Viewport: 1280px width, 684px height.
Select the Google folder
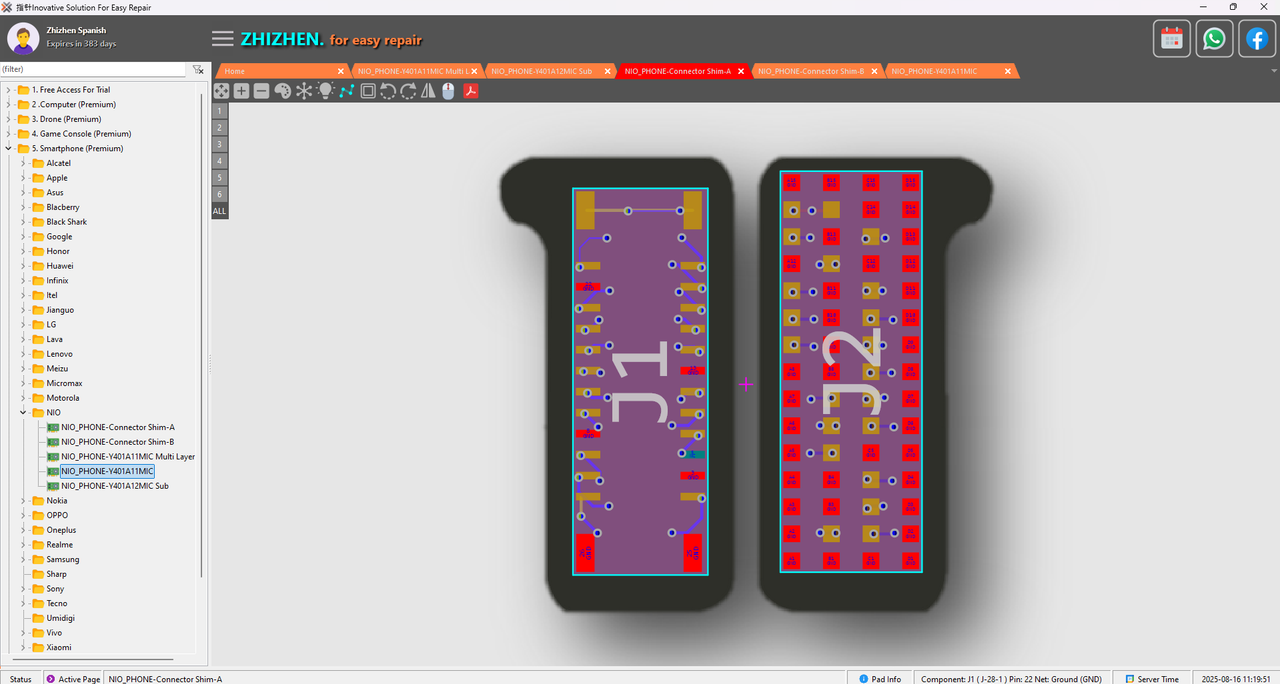pos(59,237)
